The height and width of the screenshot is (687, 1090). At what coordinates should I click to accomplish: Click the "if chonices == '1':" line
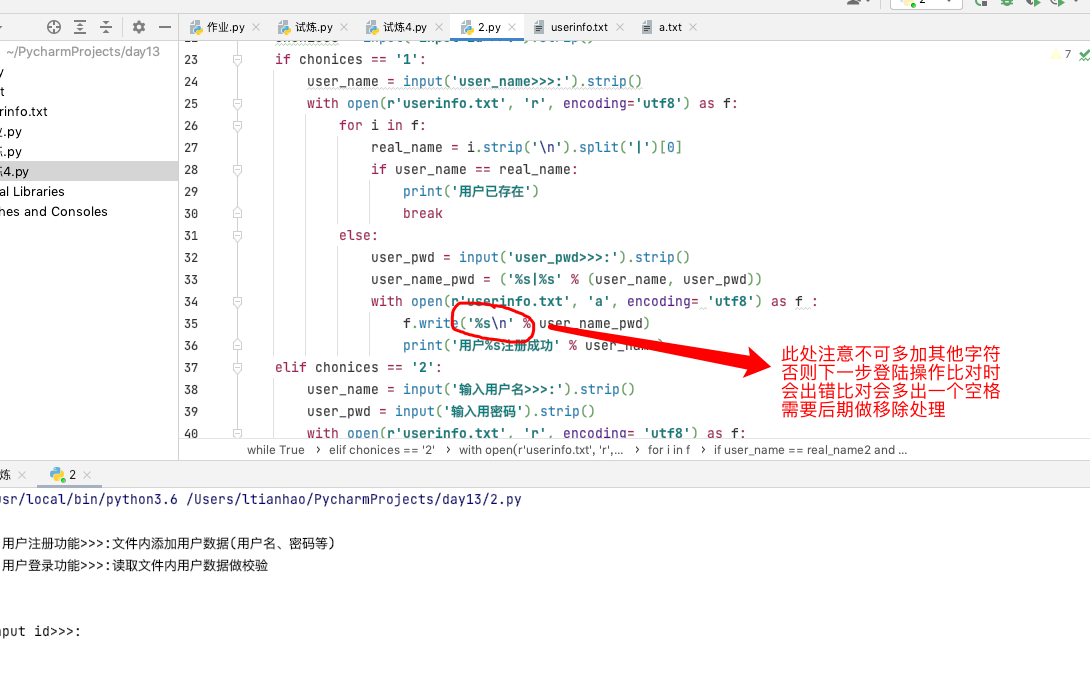(x=350, y=60)
